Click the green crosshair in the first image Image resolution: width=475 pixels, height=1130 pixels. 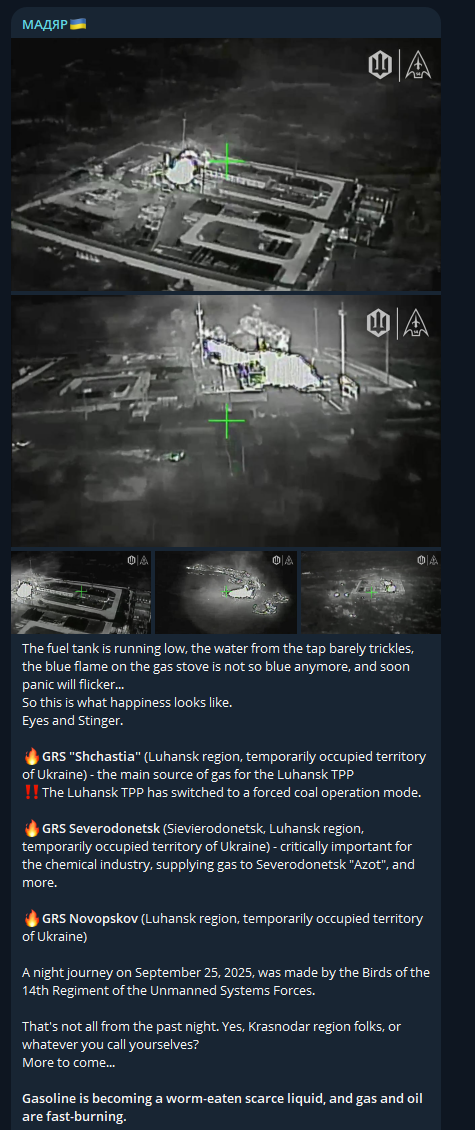(226, 161)
